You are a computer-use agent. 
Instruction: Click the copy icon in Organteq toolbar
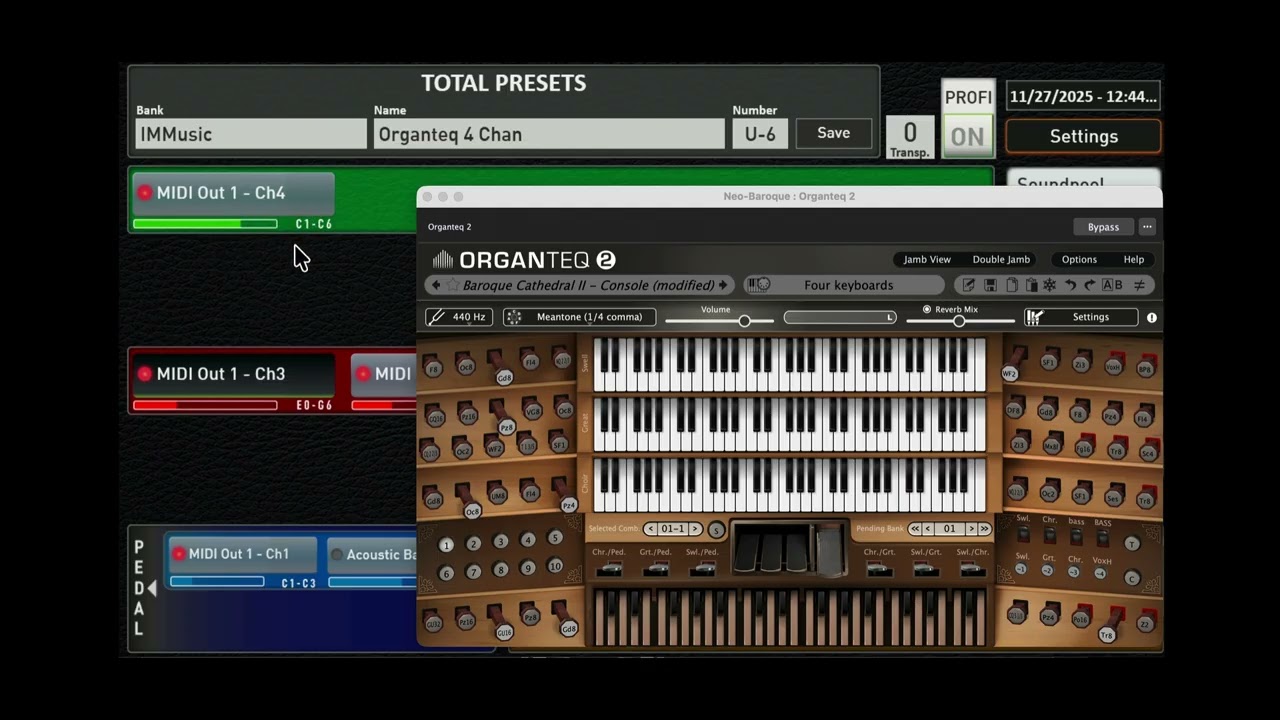(x=1011, y=285)
